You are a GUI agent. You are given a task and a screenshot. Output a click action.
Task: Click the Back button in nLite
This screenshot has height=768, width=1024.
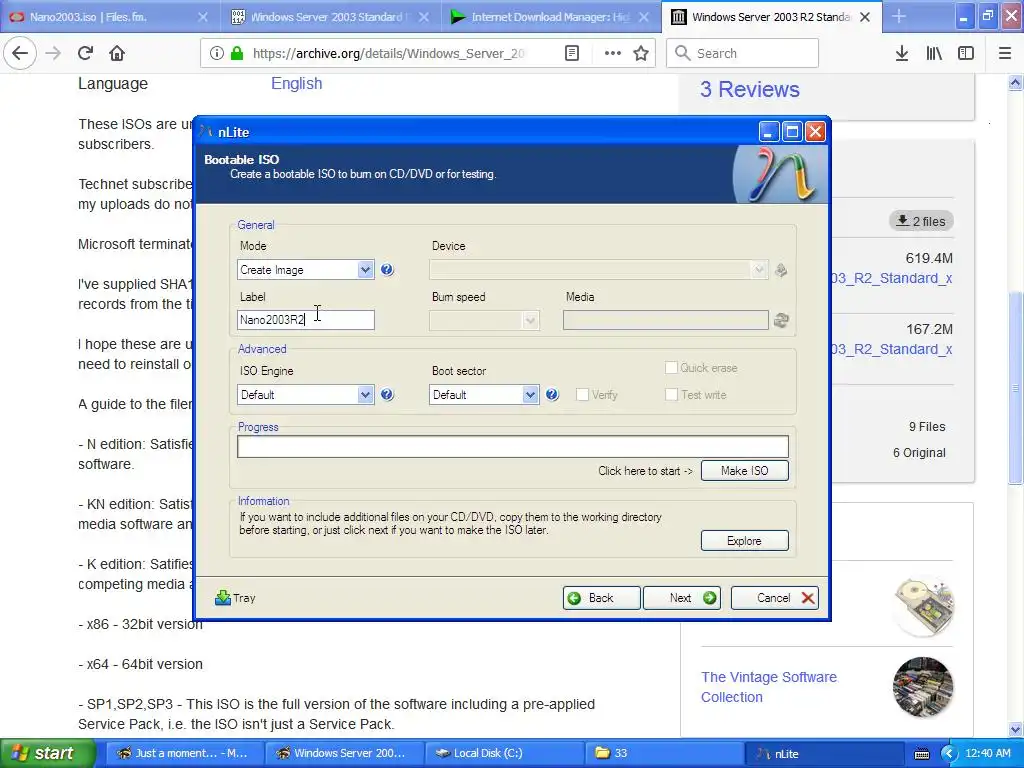coord(601,598)
